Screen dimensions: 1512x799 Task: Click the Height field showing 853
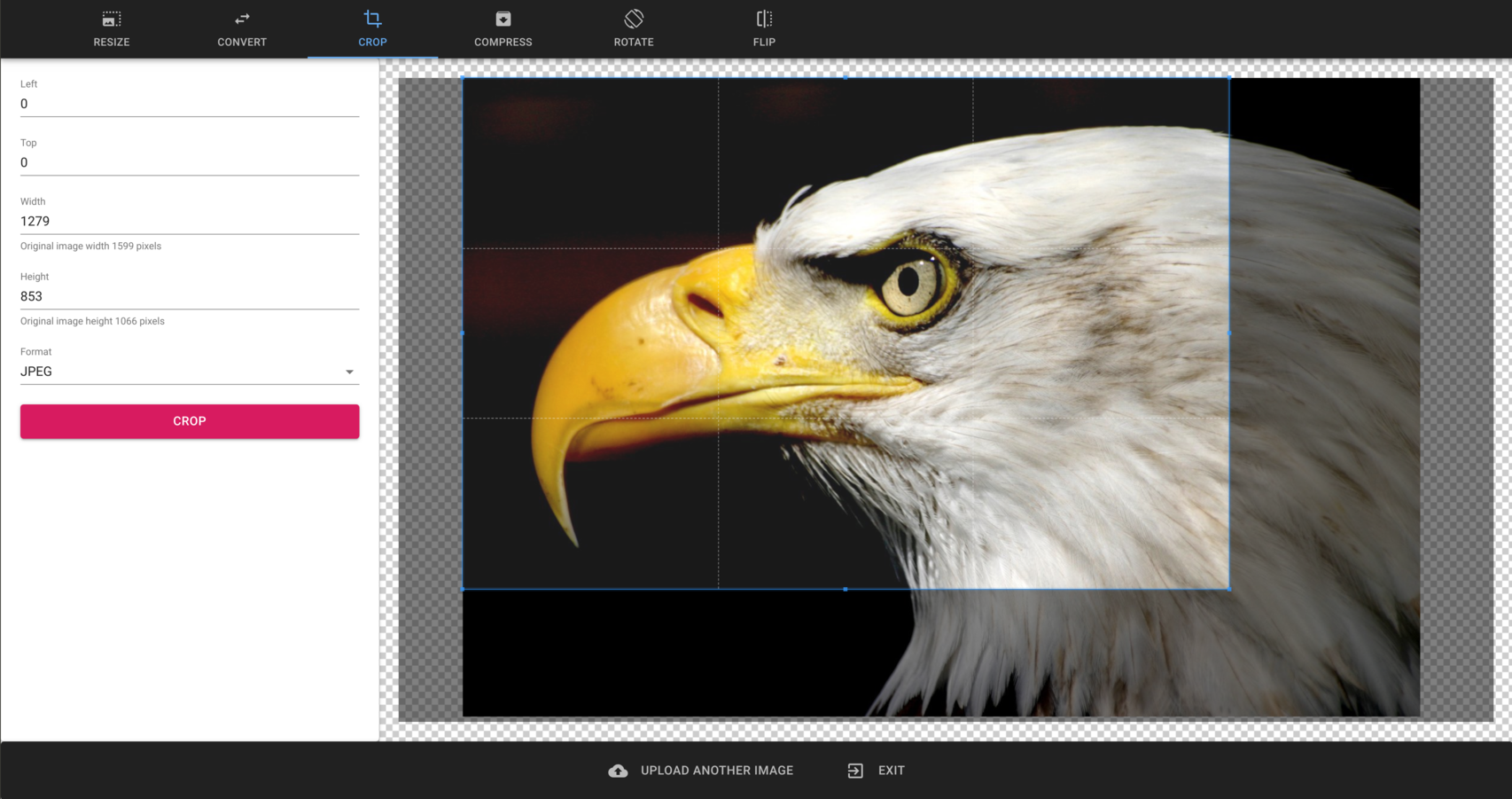189,296
